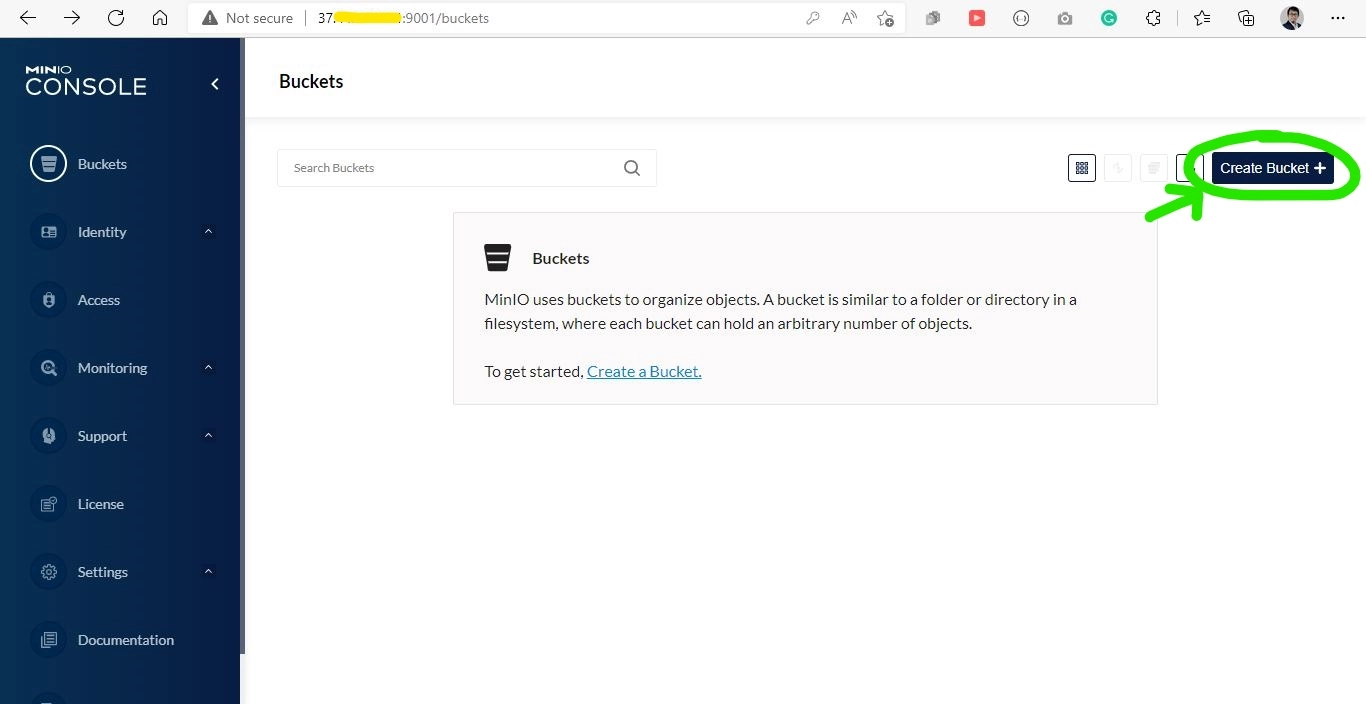Click the Read aloud icon

point(849,18)
